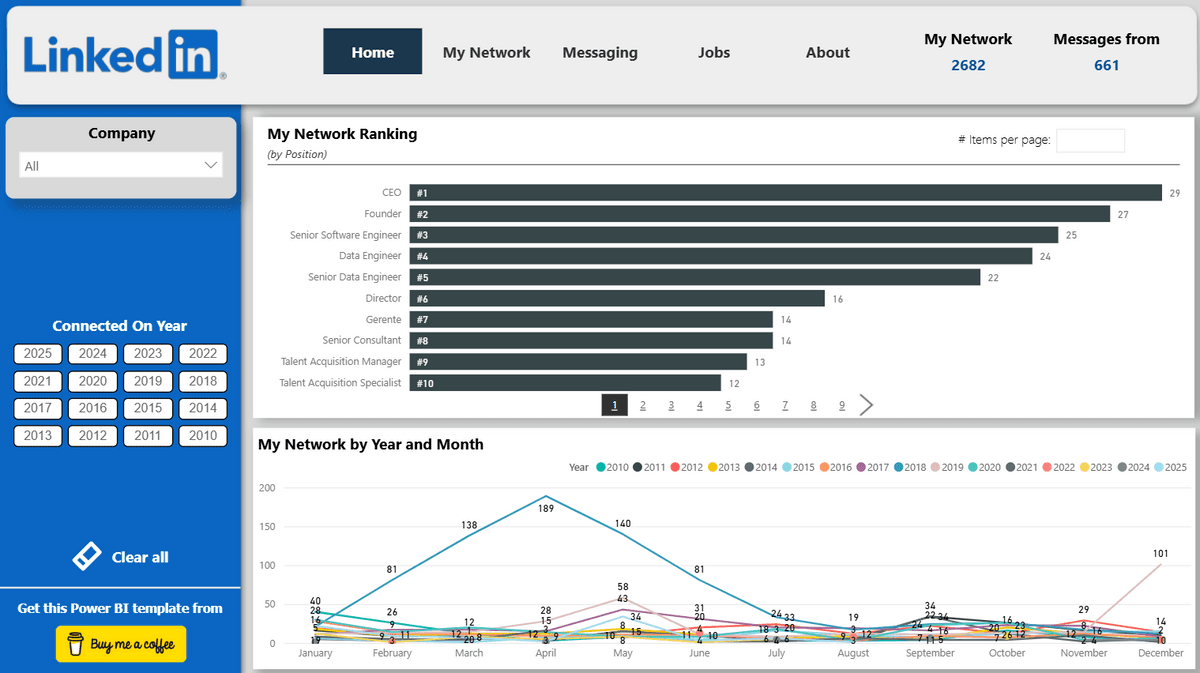
Task: Click the Senior Data Engineer label
Action: 355,277
